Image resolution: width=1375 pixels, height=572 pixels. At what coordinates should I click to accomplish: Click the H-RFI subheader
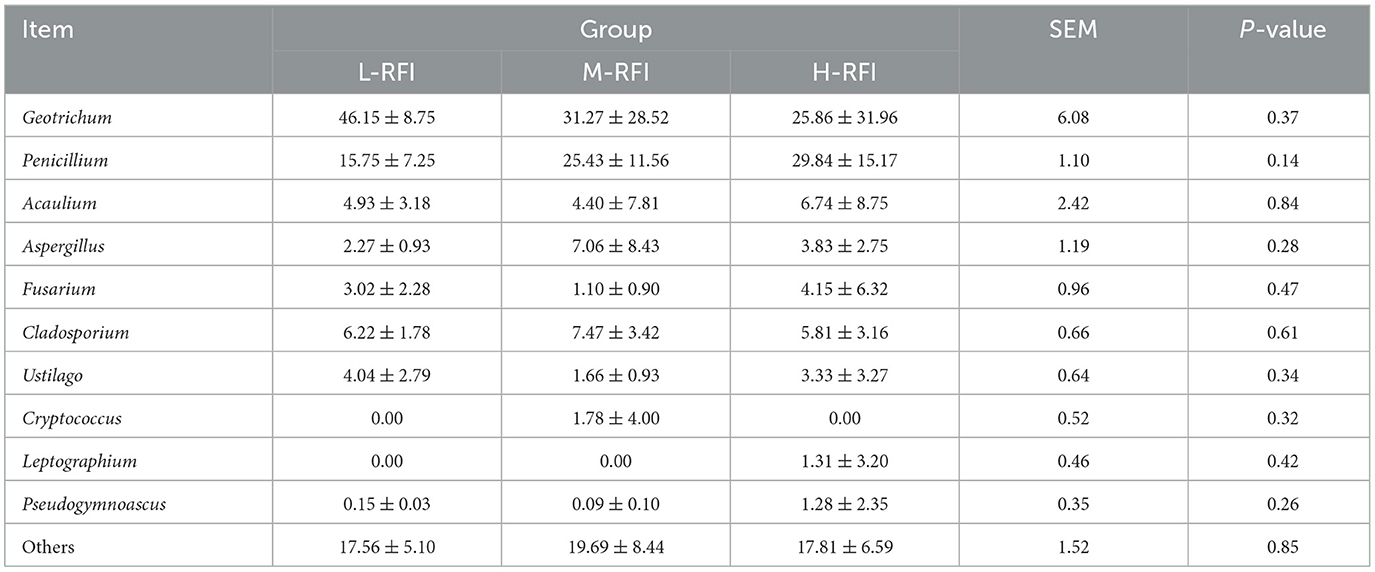pos(845,73)
